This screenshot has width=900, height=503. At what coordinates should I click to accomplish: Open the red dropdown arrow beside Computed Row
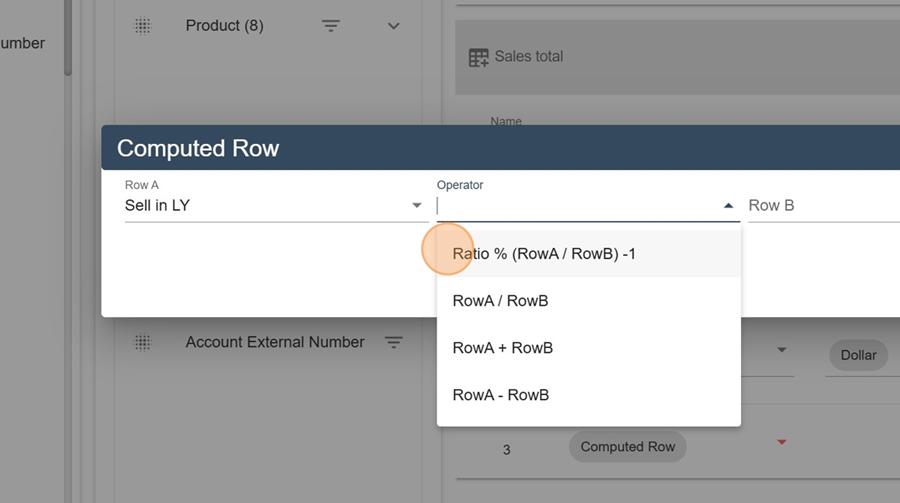781,442
